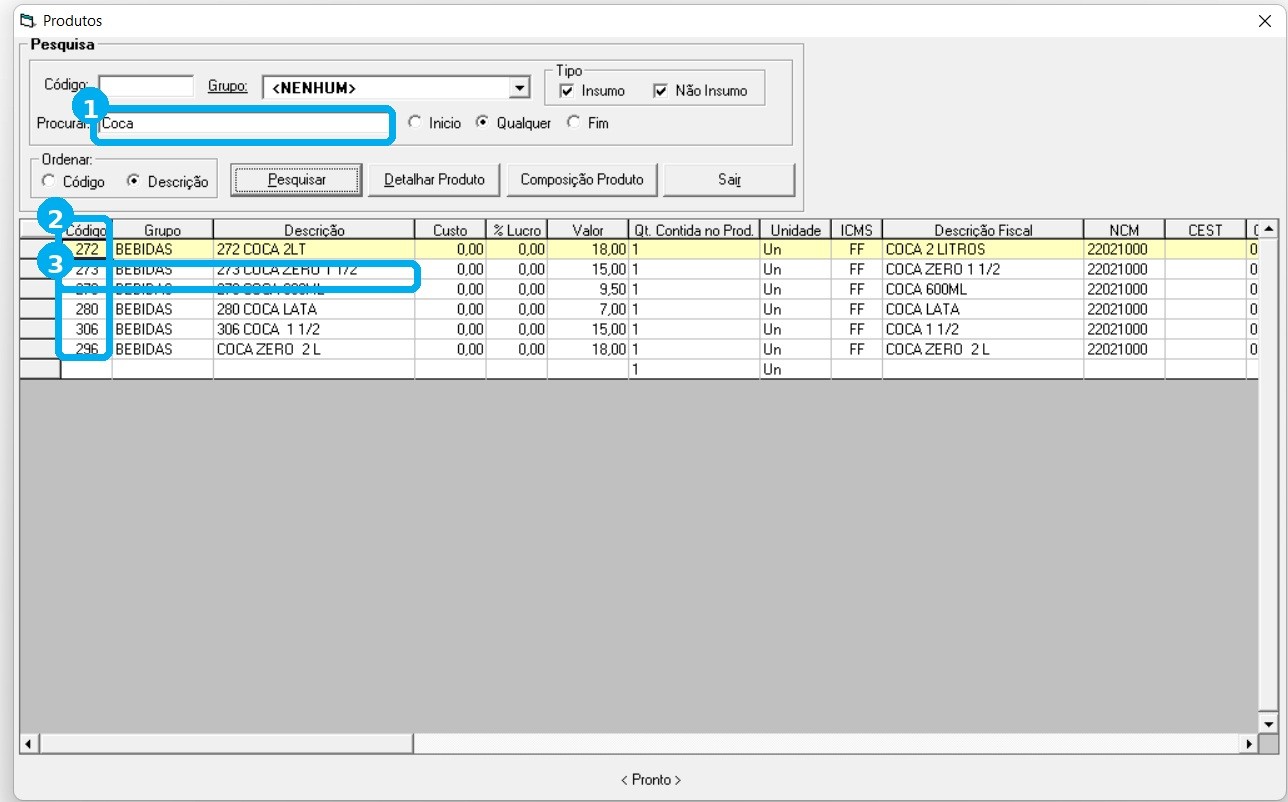Click the Valor column header
Viewport: 1288px width, 802px height.
[588, 230]
